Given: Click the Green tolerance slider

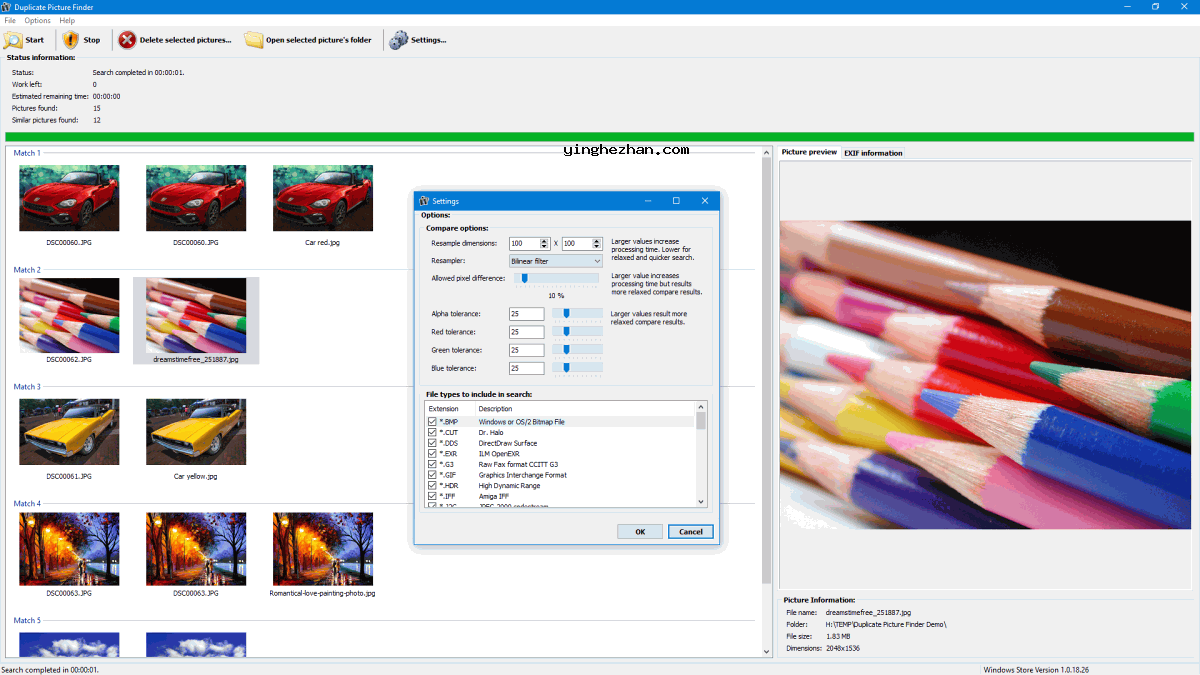Looking at the screenshot, I should click(x=577, y=350).
